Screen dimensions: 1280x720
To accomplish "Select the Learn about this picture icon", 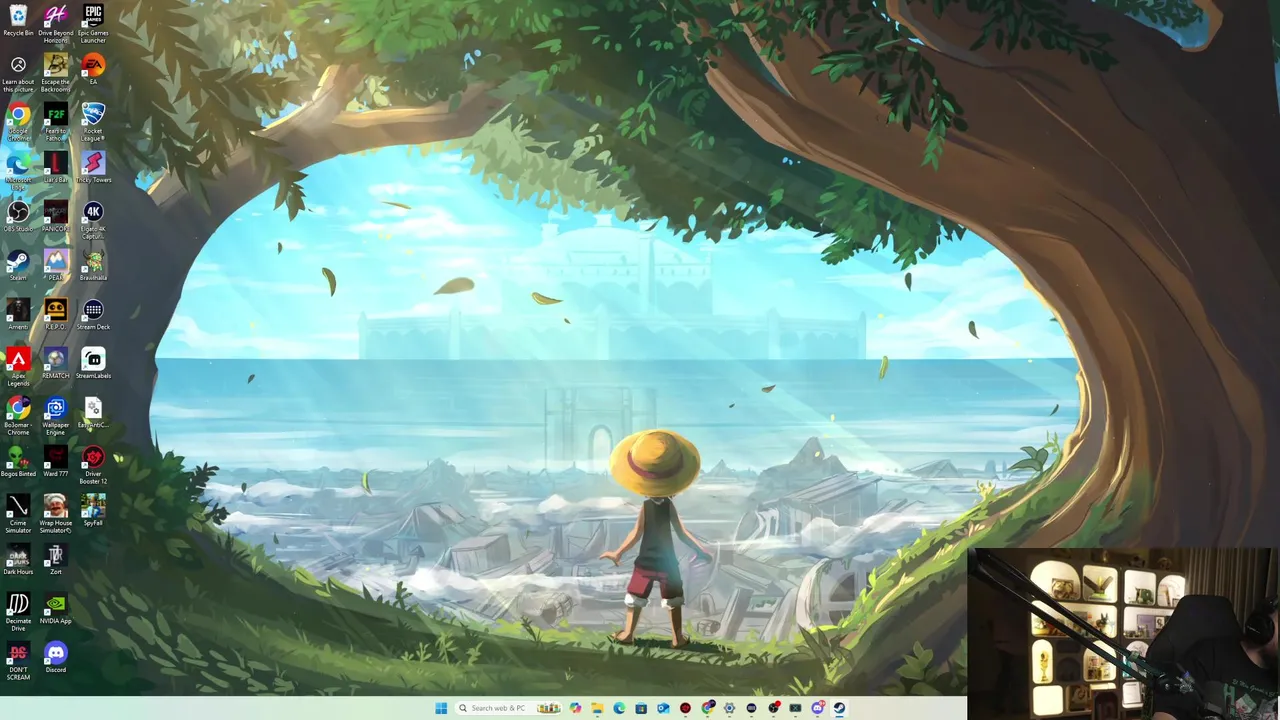I will click(18, 72).
